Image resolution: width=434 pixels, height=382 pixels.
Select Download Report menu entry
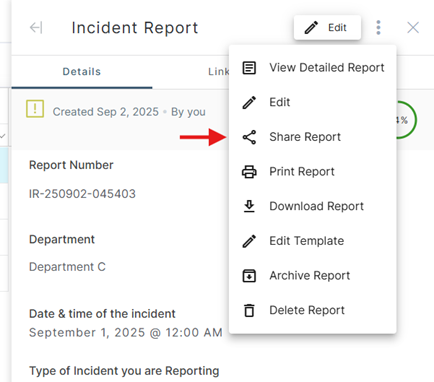click(x=313, y=206)
